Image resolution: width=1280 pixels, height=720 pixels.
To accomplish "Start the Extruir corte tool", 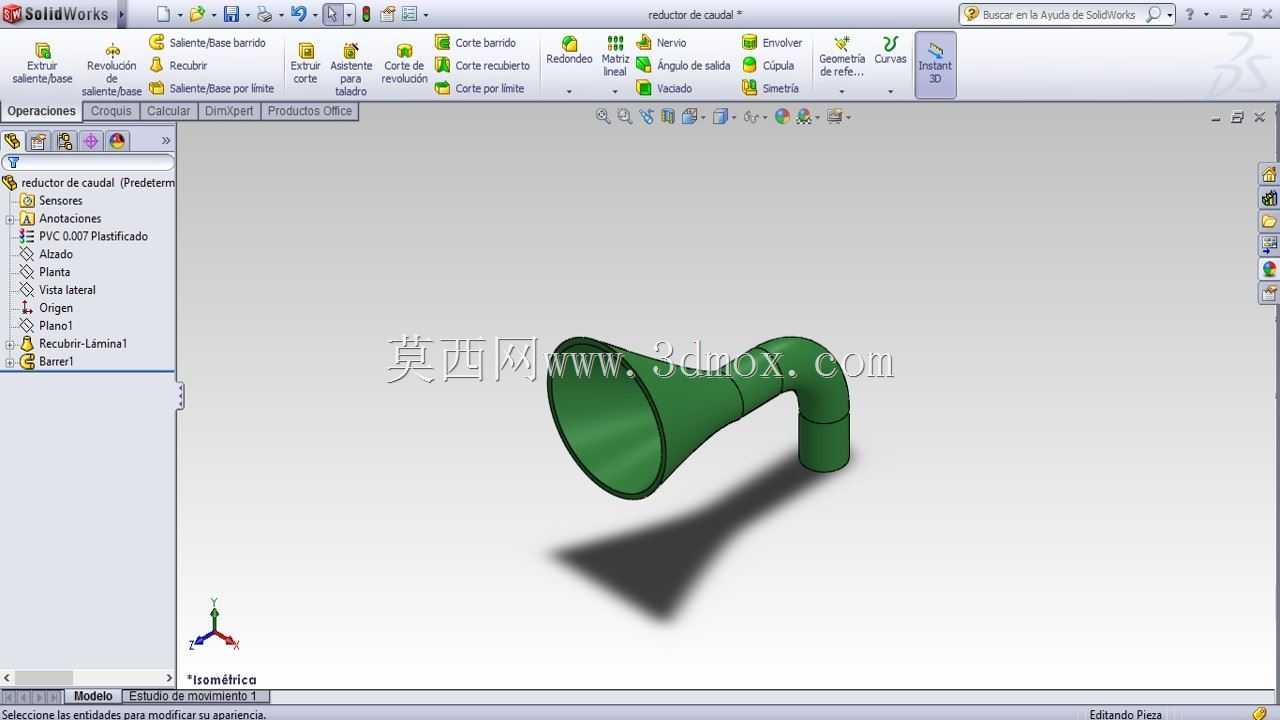I will [306, 63].
